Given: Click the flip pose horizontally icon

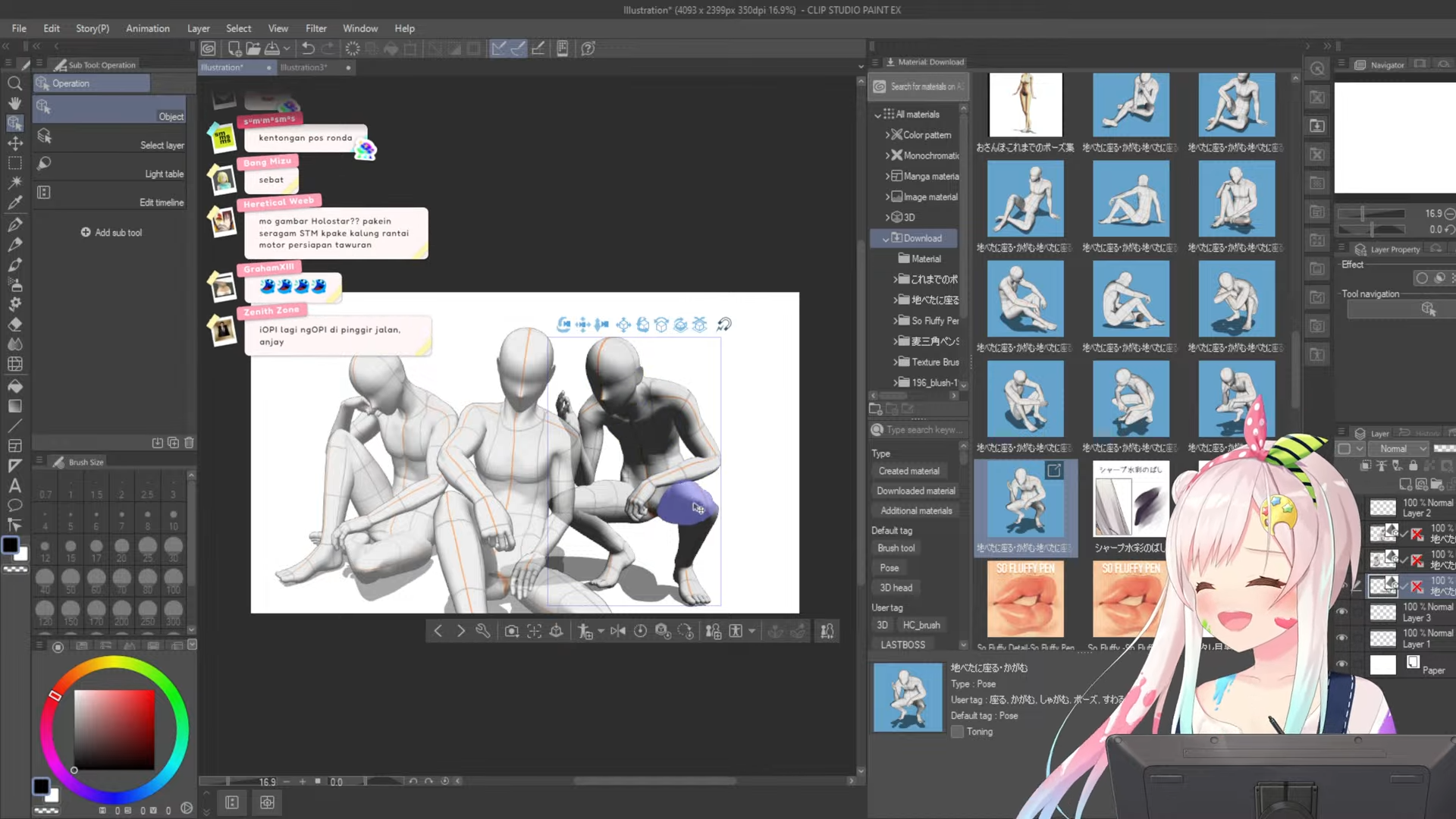Looking at the screenshot, I should point(618,631).
